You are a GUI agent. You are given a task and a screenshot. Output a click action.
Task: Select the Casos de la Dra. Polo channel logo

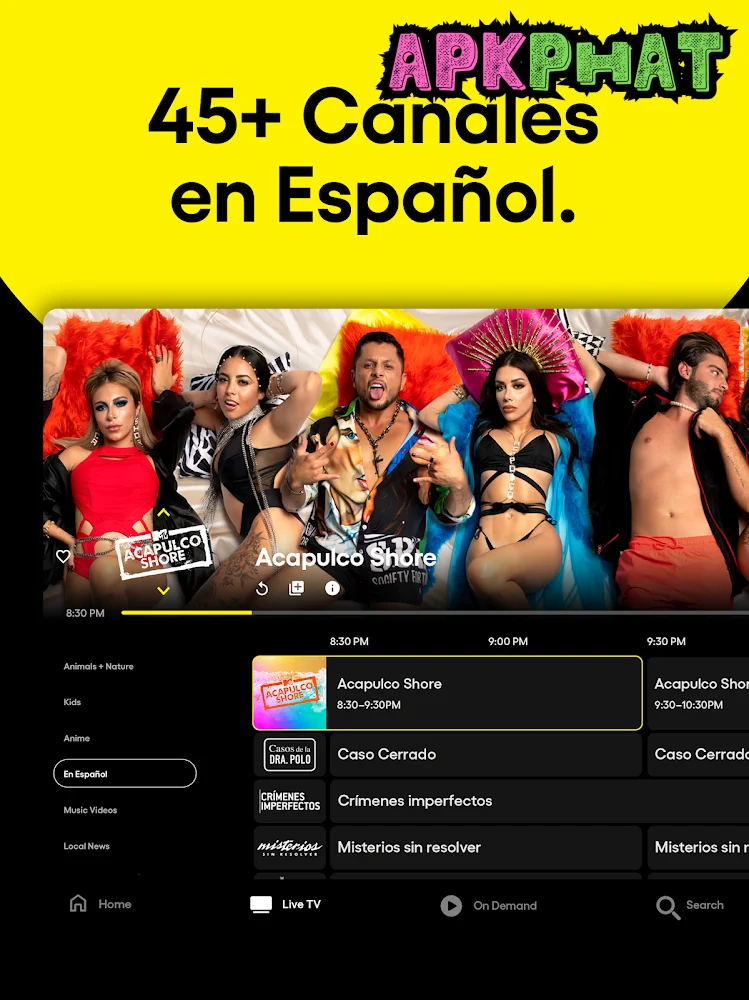tap(290, 754)
